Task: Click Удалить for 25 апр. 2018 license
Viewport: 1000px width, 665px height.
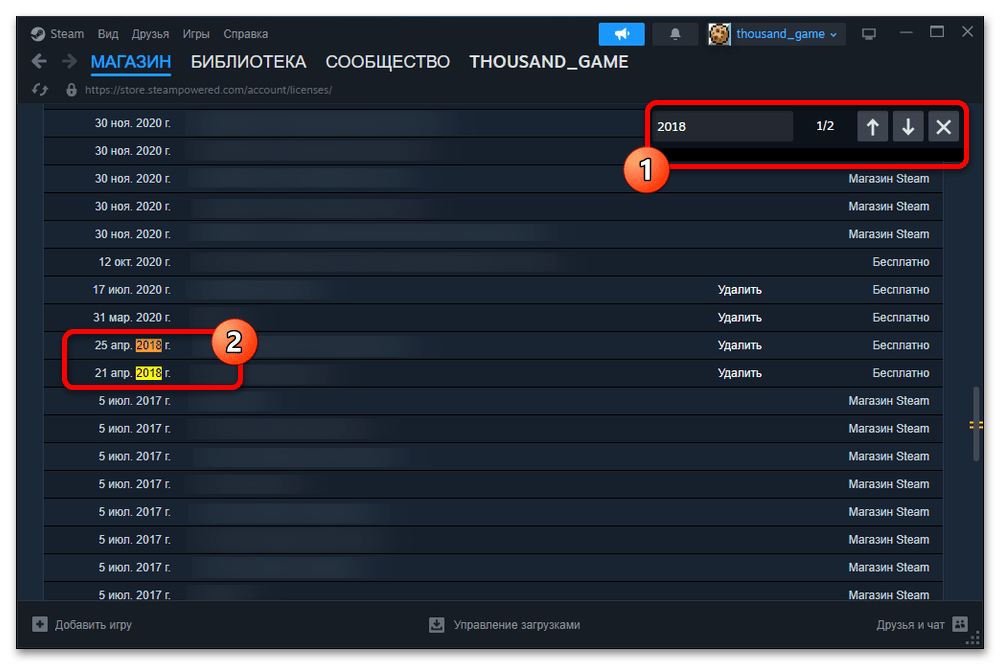Action: [x=739, y=345]
